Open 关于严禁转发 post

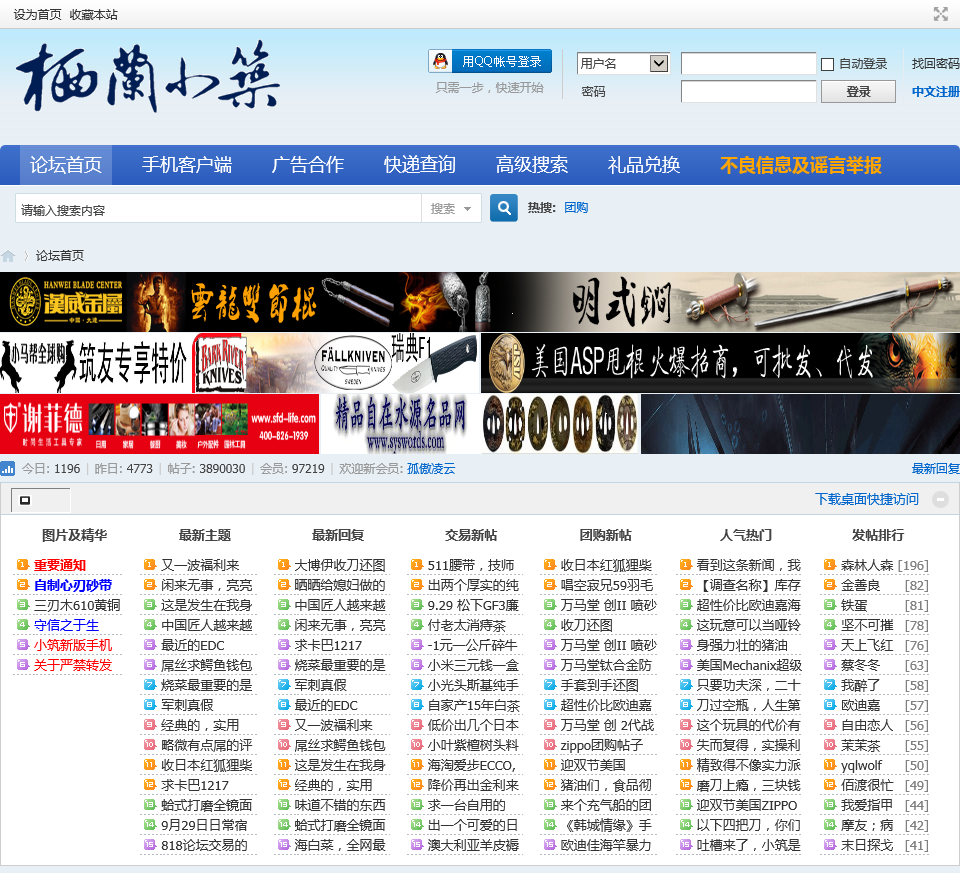click(x=73, y=665)
